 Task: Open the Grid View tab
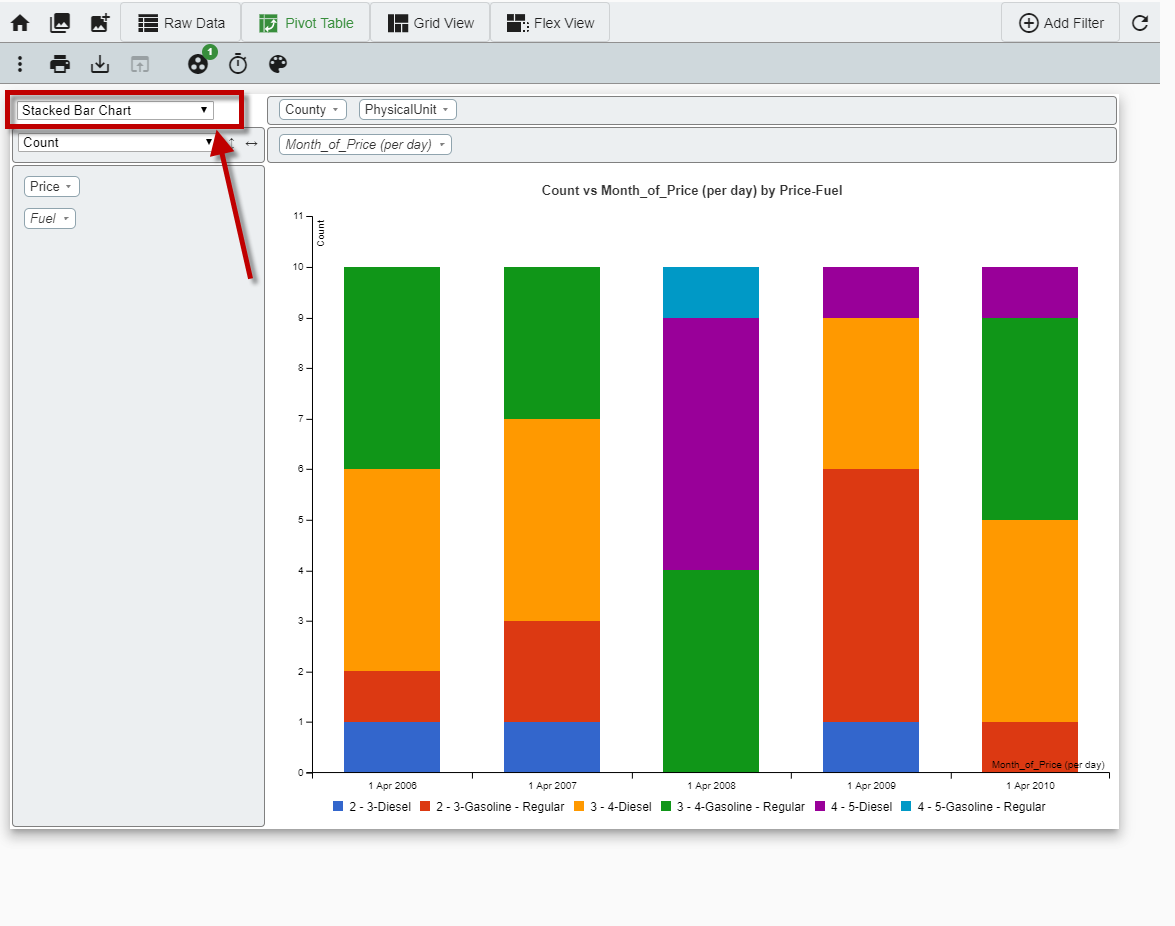430,21
